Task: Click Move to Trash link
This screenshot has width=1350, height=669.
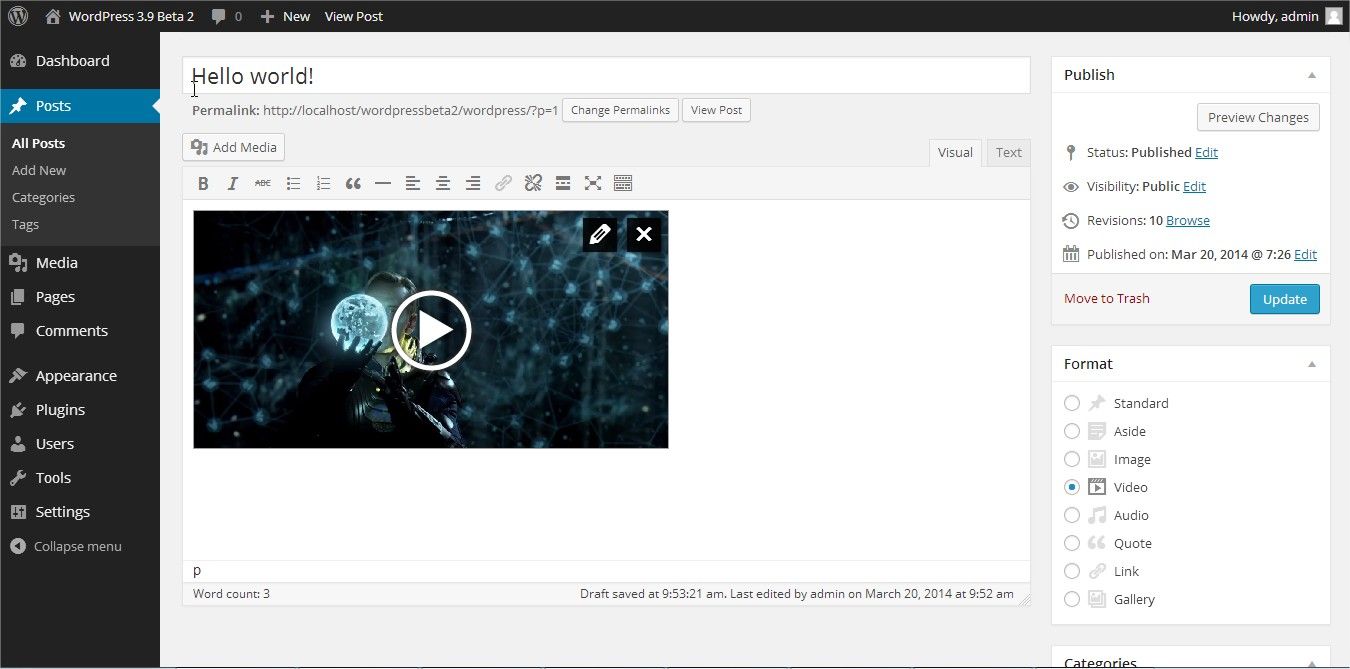Action: 1107,298
